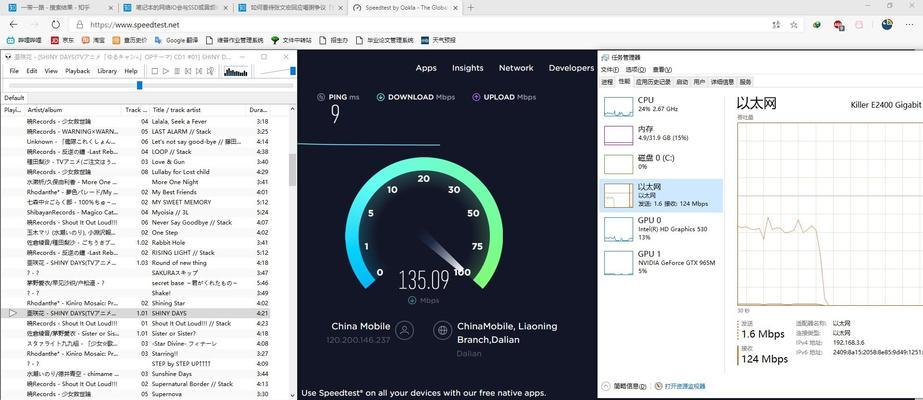Collapse Task Manager with 简略信息 button
Image resolution: width=923 pixels, height=400 pixels.
[x=625, y=386]
